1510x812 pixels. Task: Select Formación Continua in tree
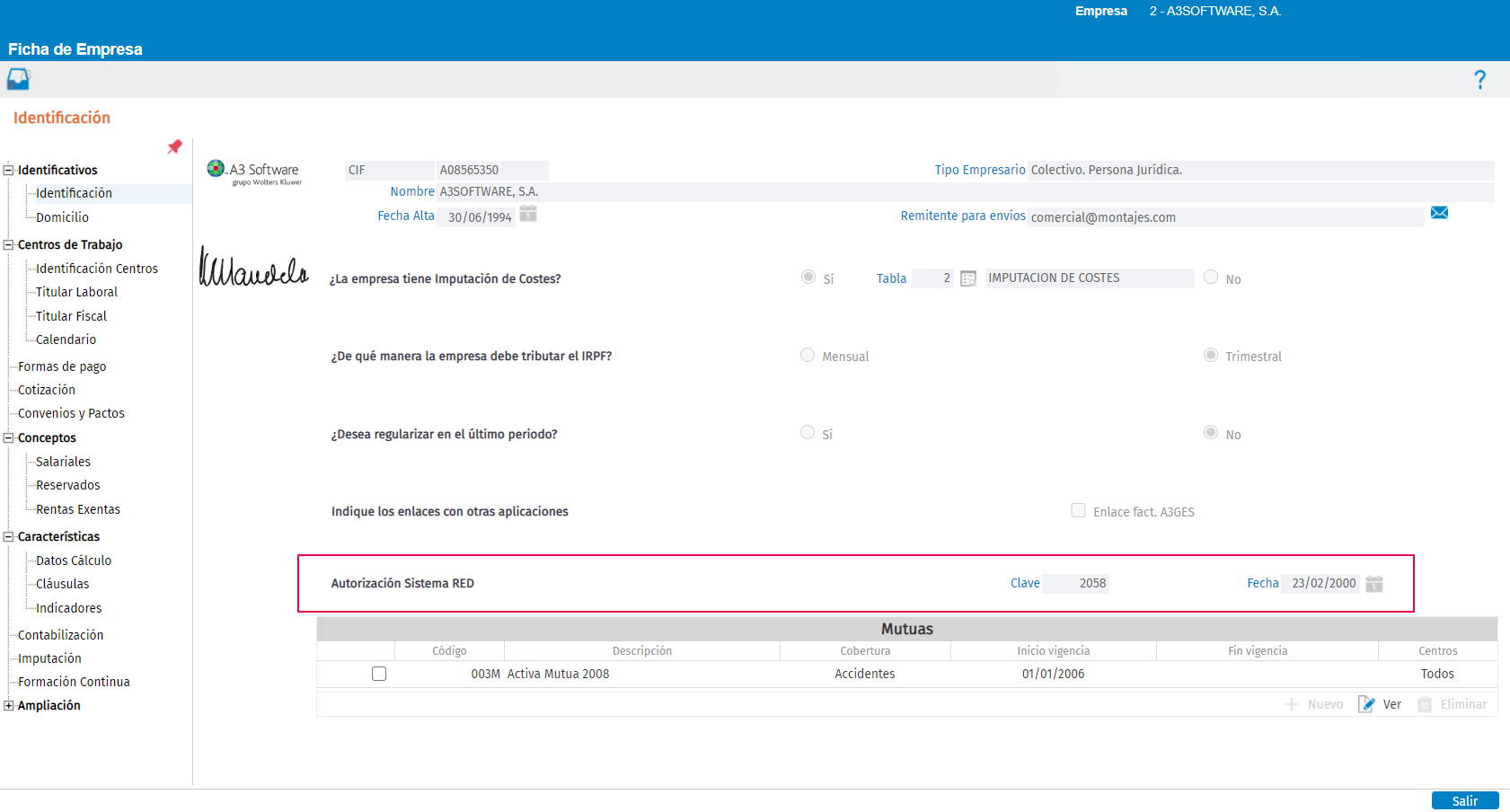74,682
